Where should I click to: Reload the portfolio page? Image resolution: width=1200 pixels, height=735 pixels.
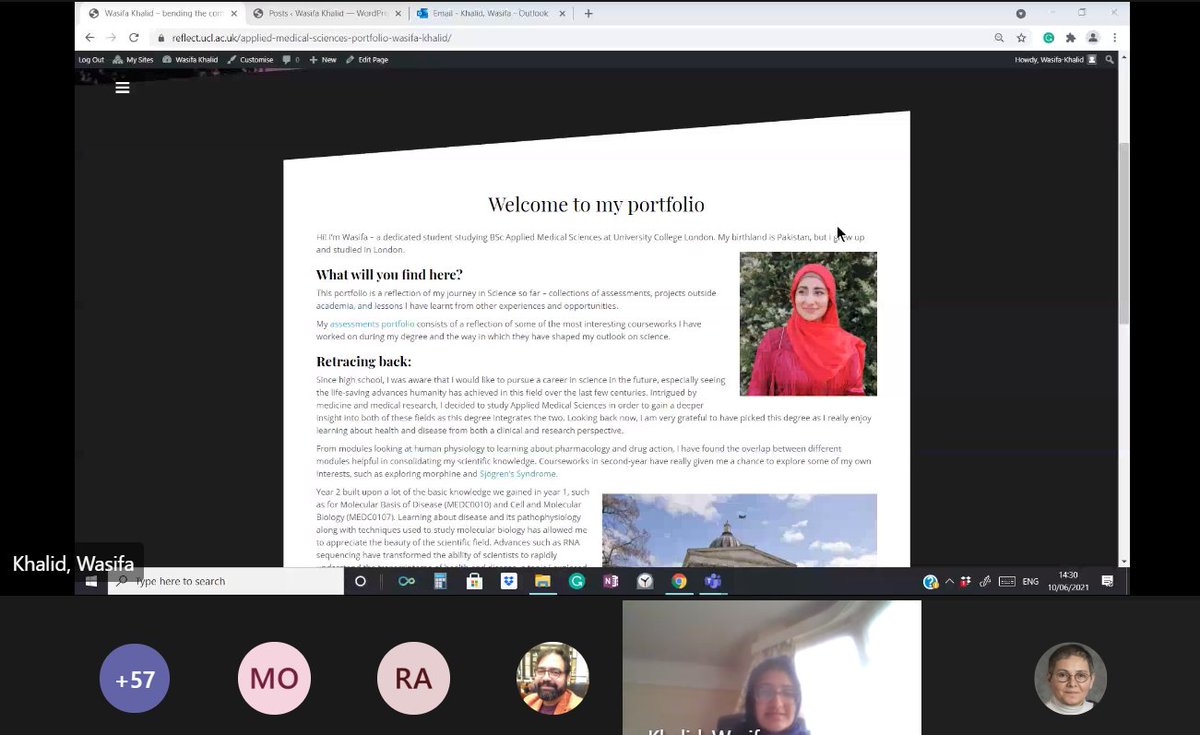pos(133,37)
